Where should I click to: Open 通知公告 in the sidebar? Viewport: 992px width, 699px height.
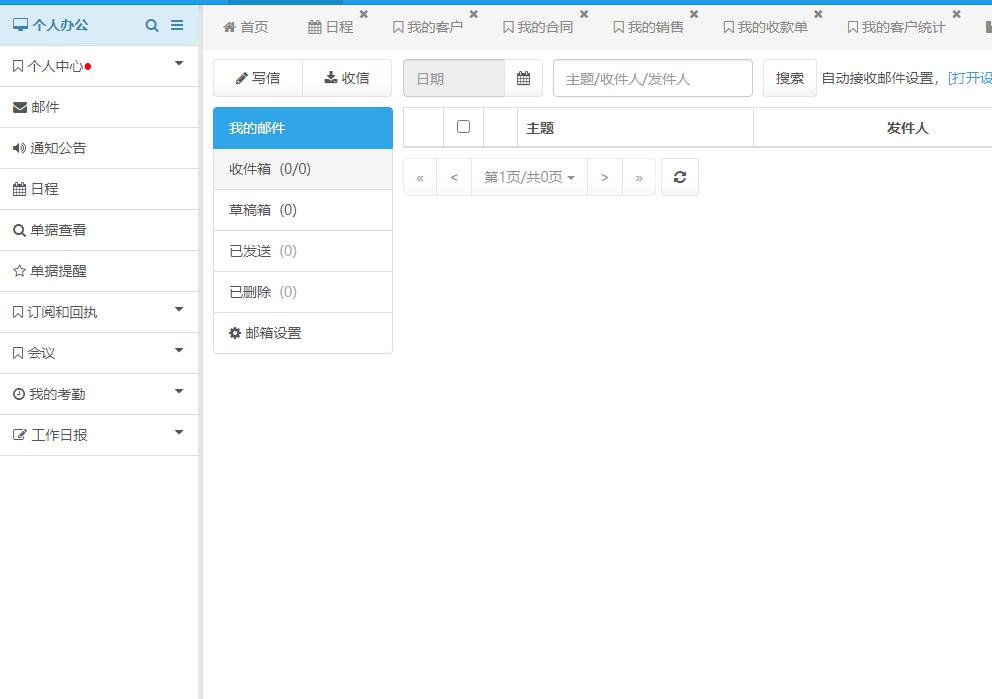[x=58, y=148]
